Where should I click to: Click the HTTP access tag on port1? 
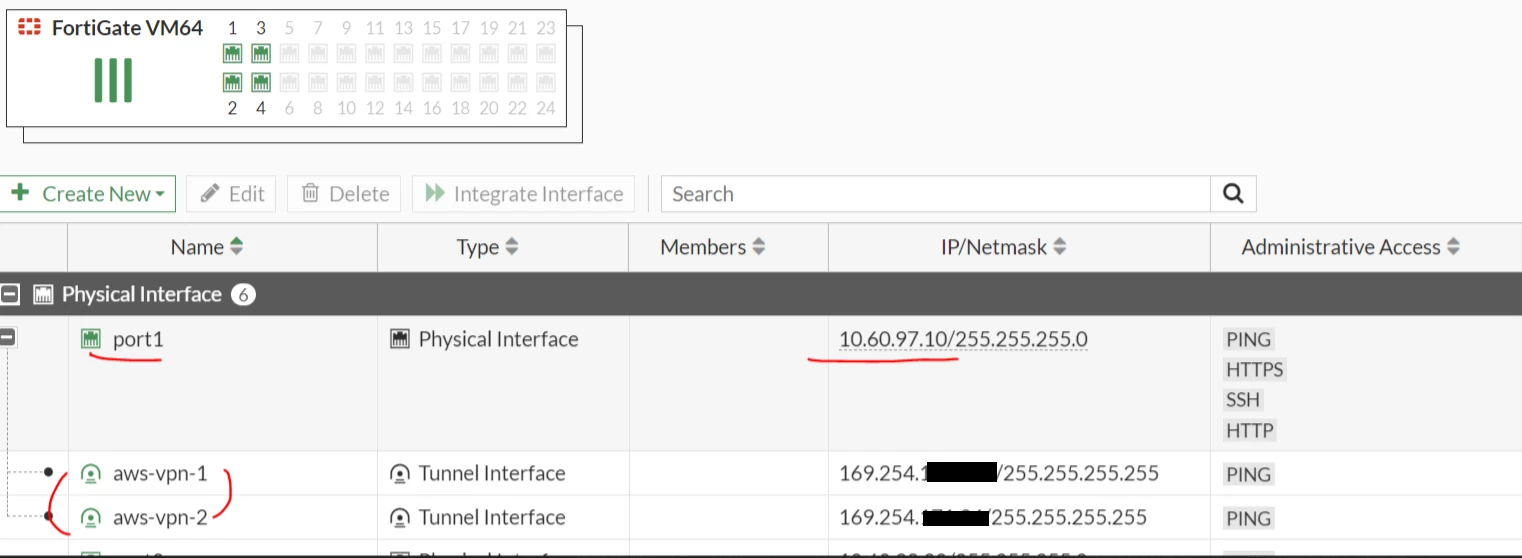(x=1250, y=431)
